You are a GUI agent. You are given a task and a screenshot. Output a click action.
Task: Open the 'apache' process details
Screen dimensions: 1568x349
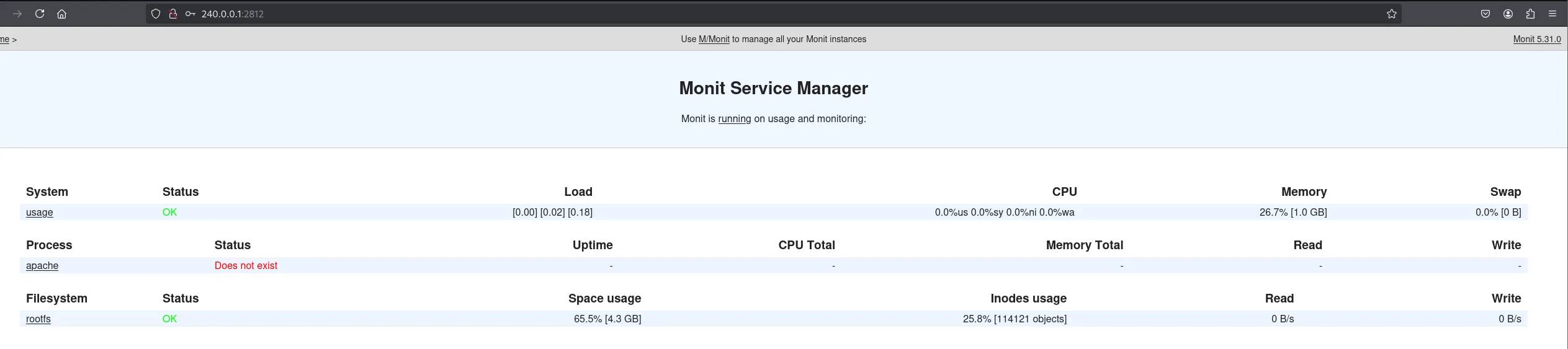click(42, 265)
